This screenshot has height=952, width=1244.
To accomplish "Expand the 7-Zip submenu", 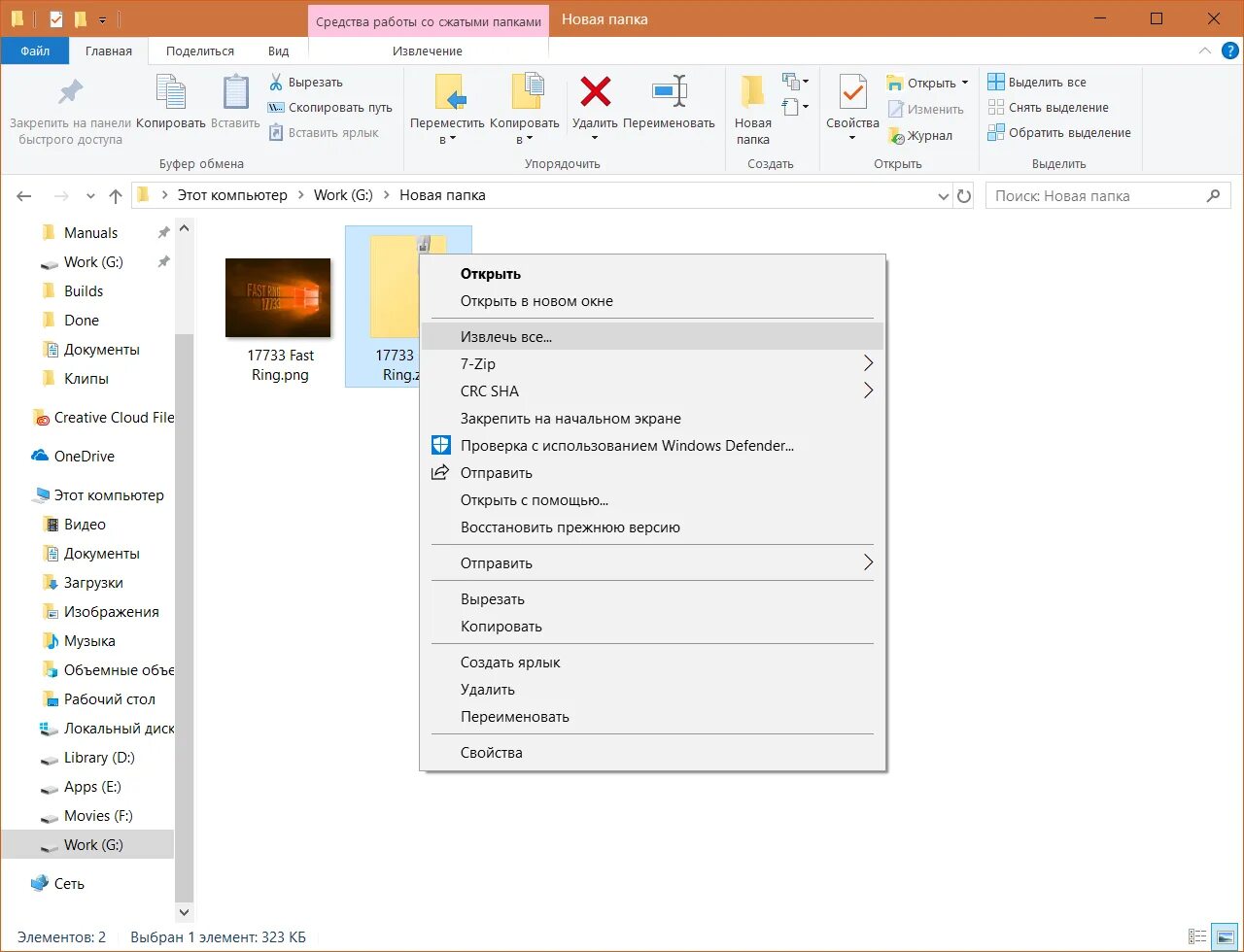I will pyautogui.click(x=868, y=364).
